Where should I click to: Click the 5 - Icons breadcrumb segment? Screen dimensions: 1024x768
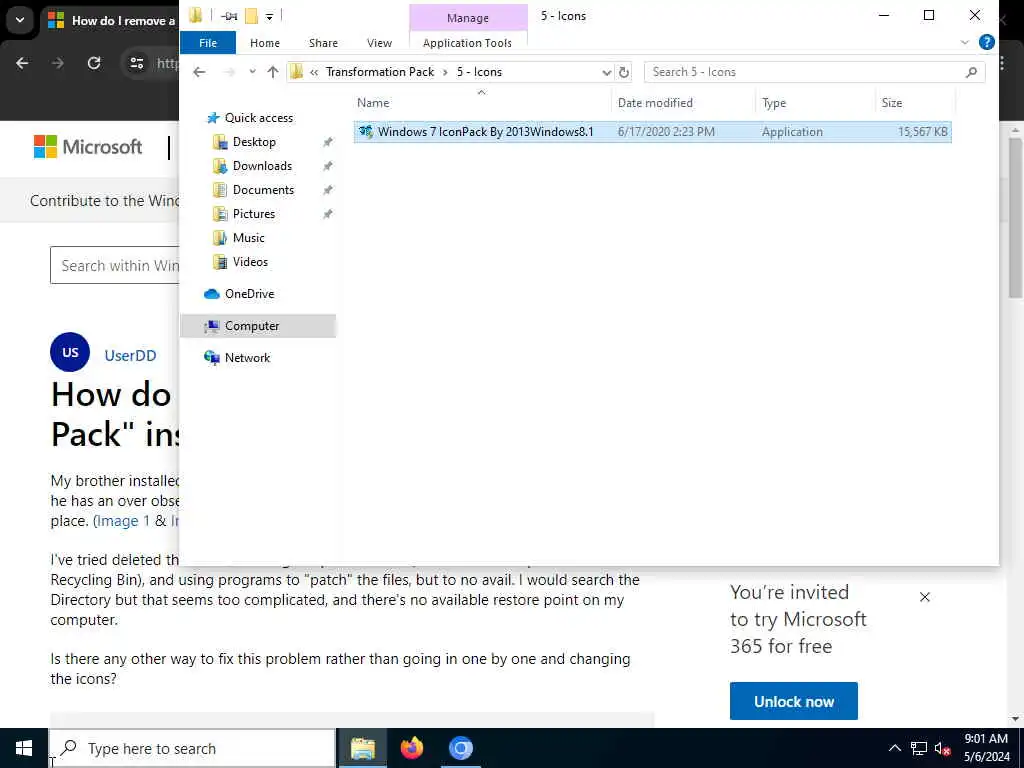[479, 72]
